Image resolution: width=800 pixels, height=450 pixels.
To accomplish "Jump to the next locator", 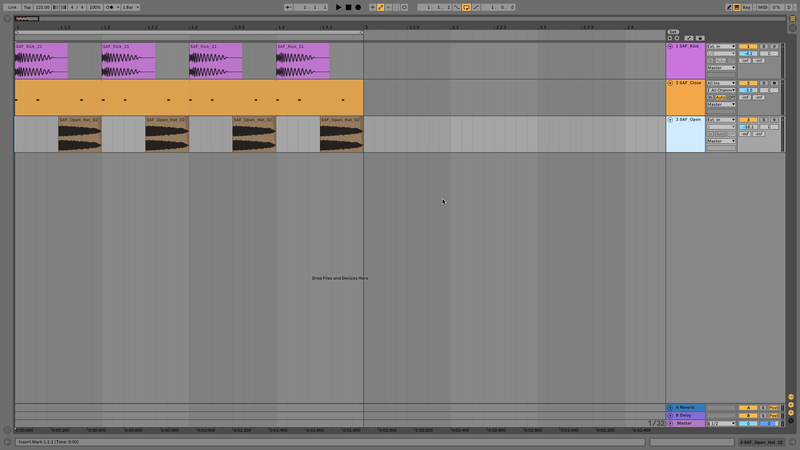I will click(677, 38).
